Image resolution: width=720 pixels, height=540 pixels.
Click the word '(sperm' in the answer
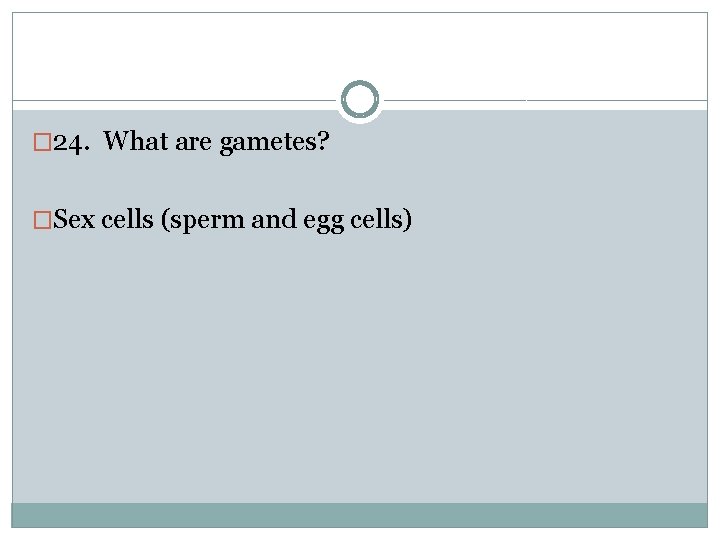coord(203,221)
